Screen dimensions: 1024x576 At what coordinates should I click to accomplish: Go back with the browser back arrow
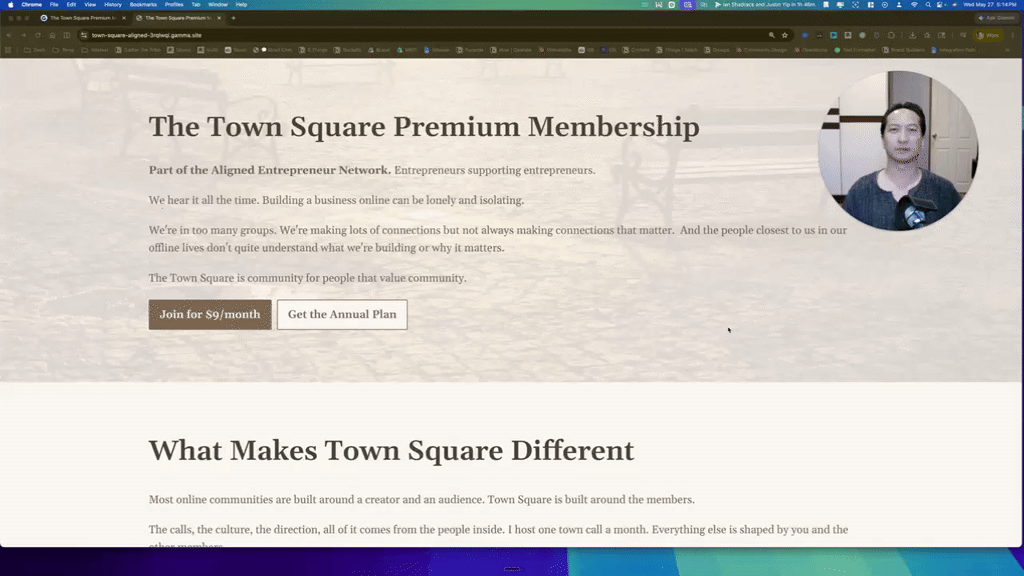click(9, 35)
